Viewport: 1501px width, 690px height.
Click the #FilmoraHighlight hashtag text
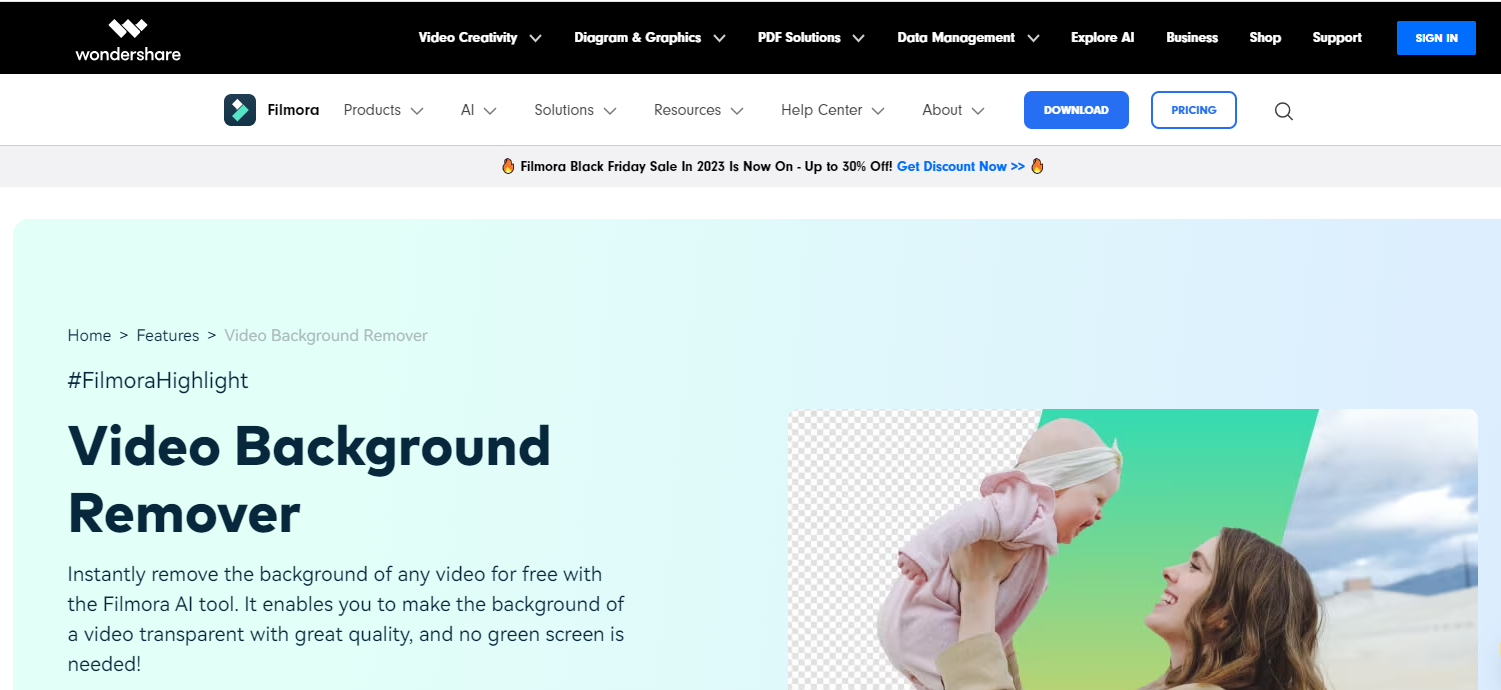click(158, 380)
